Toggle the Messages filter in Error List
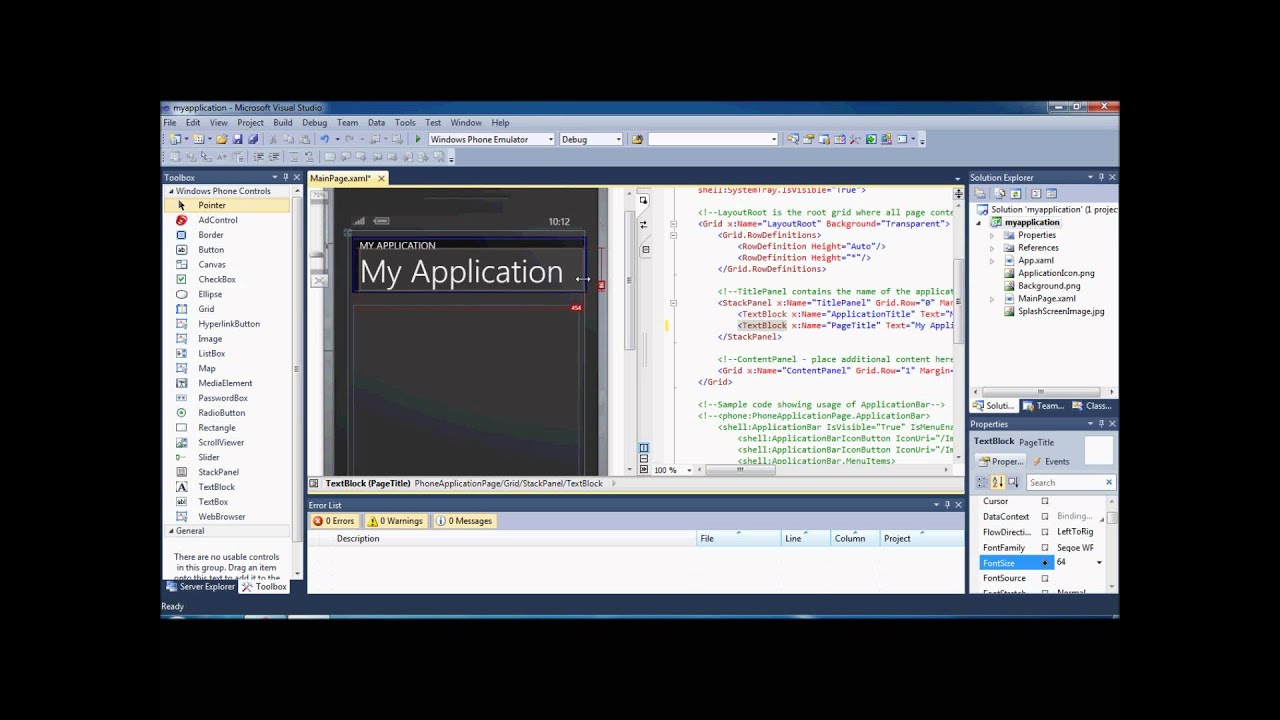The height and width of the screenshot is (720, 1280). pos(464,521)
